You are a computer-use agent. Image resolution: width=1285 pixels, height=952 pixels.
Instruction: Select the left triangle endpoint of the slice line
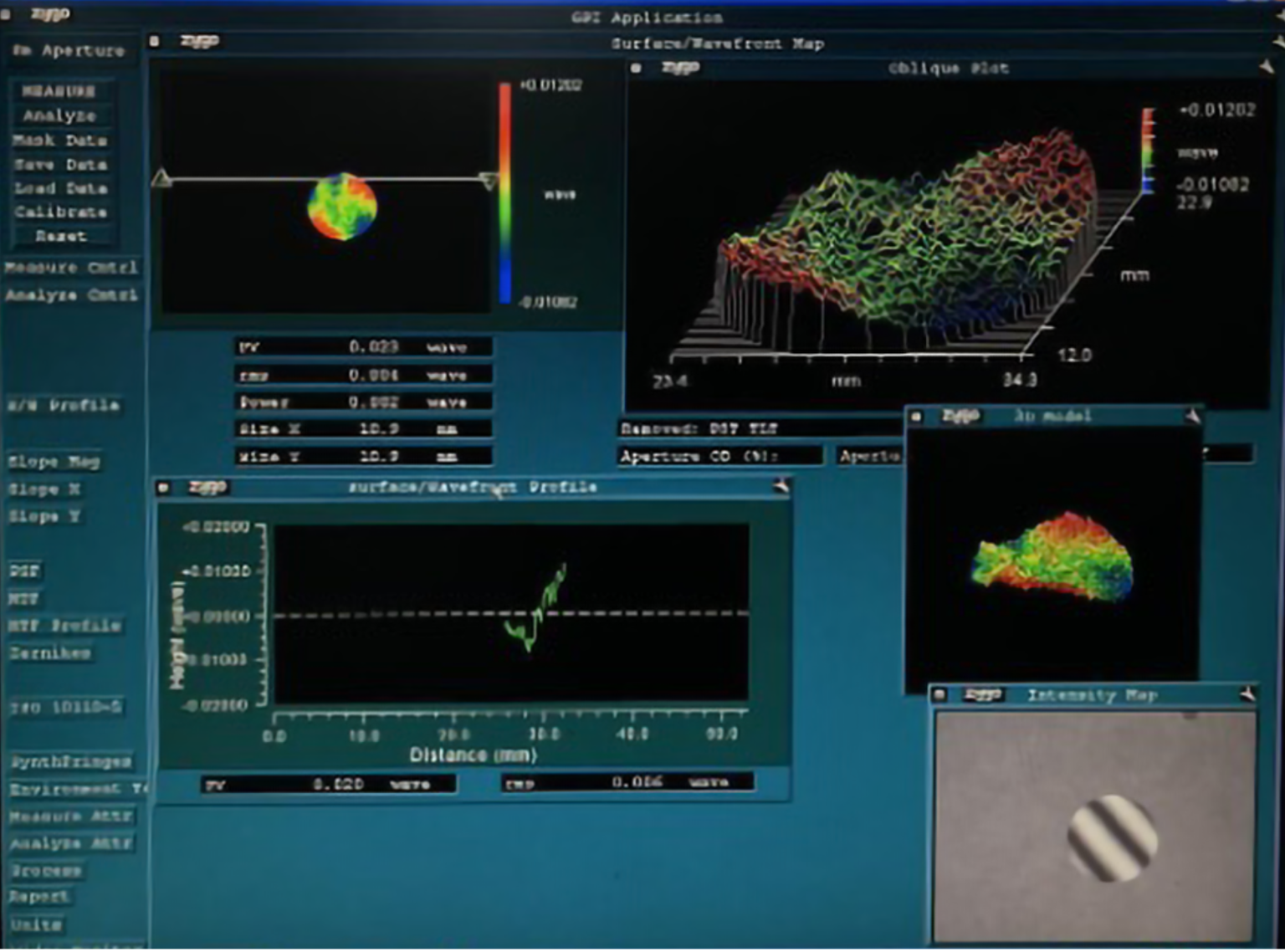pos(161,178)
